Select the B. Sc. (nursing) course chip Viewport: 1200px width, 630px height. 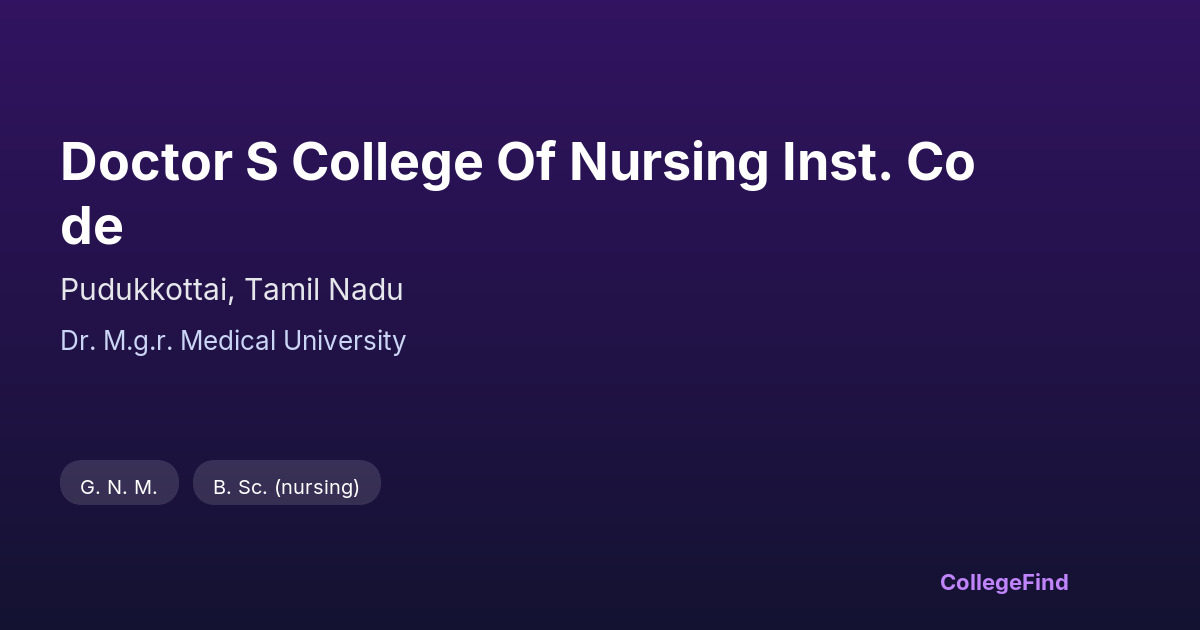coord(286,487)
